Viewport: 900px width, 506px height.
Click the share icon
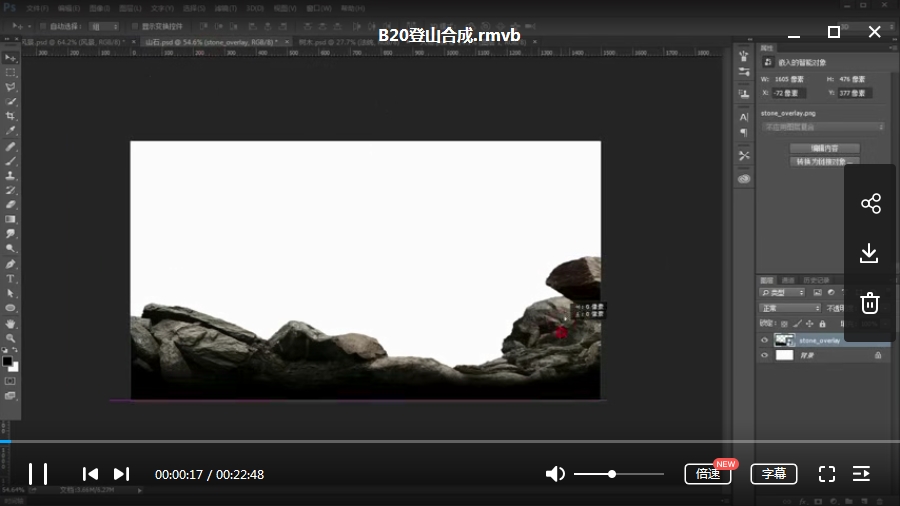(x=870, y=204)
